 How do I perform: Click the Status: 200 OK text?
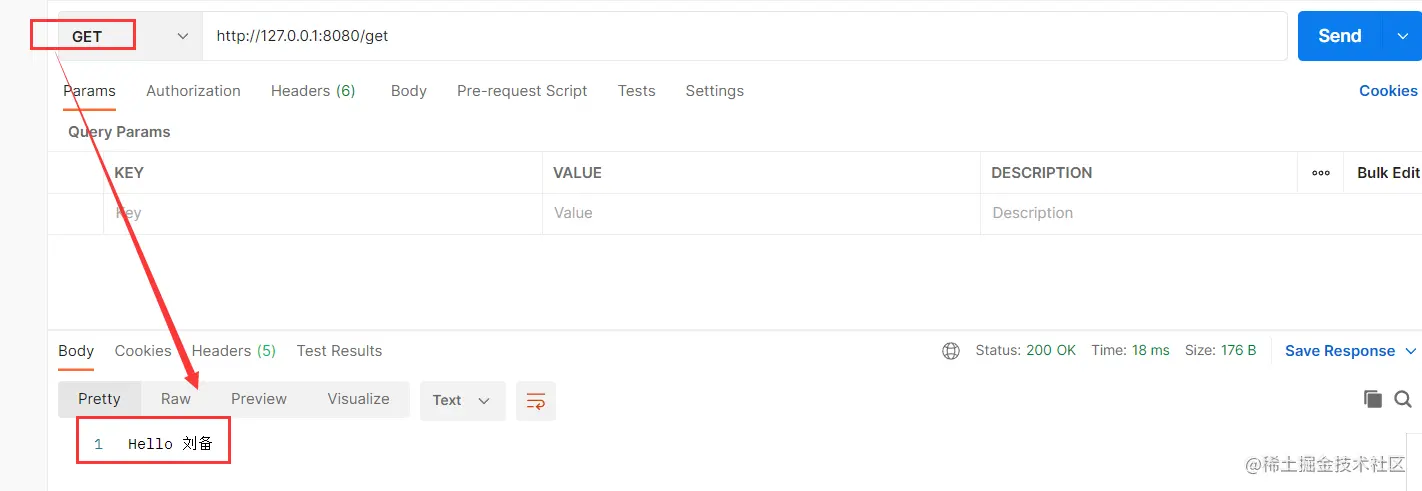pyautogui.click(x=1026, y=351)
